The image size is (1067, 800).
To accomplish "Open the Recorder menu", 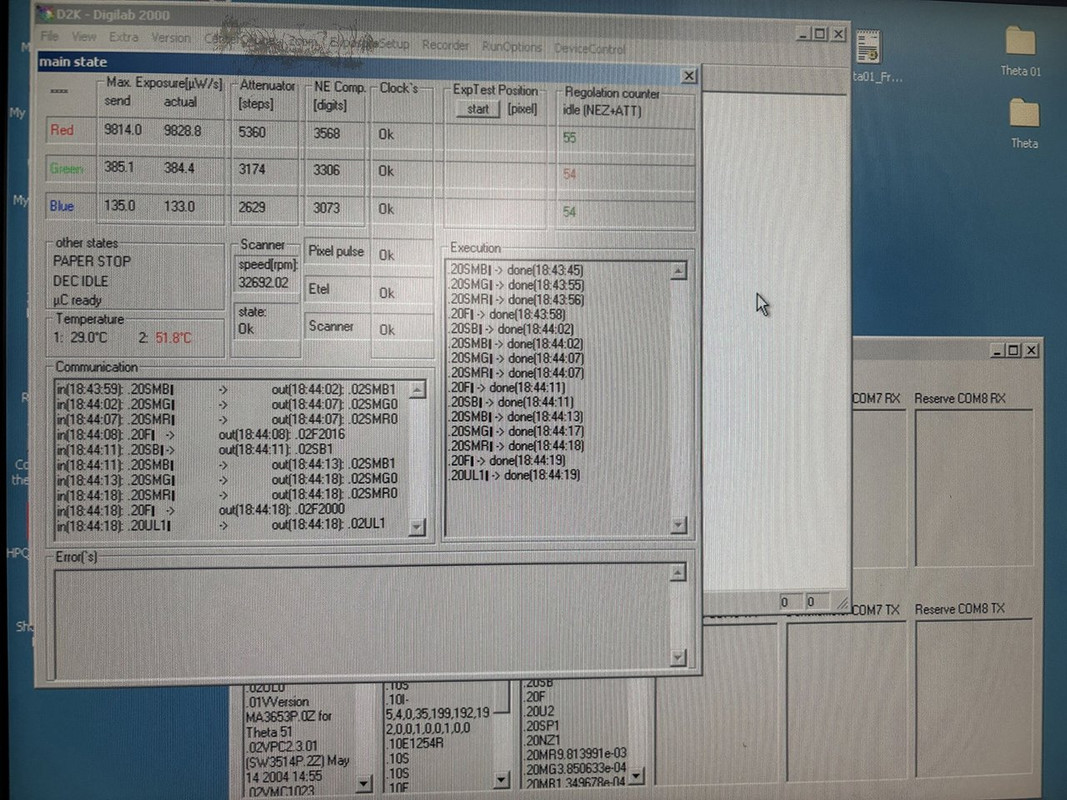I will click(446, 46).
